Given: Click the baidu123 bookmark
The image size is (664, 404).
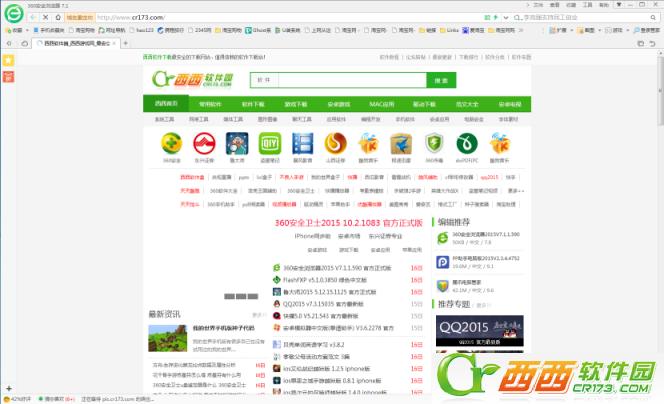Looking at the screenshot, I should pos(142,30).
